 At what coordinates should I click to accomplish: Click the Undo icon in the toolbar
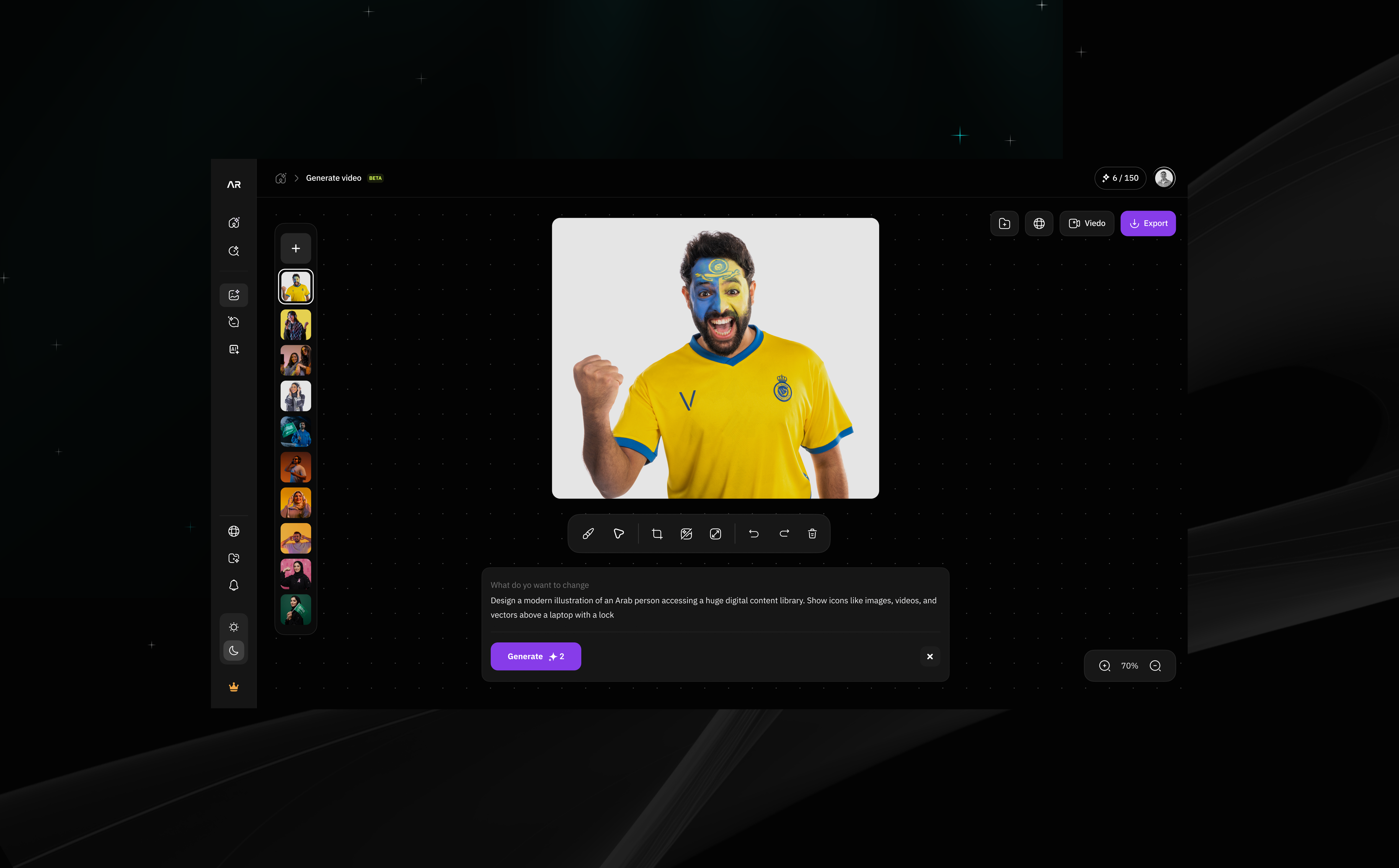pyautogui.click(x=753, y=534)
